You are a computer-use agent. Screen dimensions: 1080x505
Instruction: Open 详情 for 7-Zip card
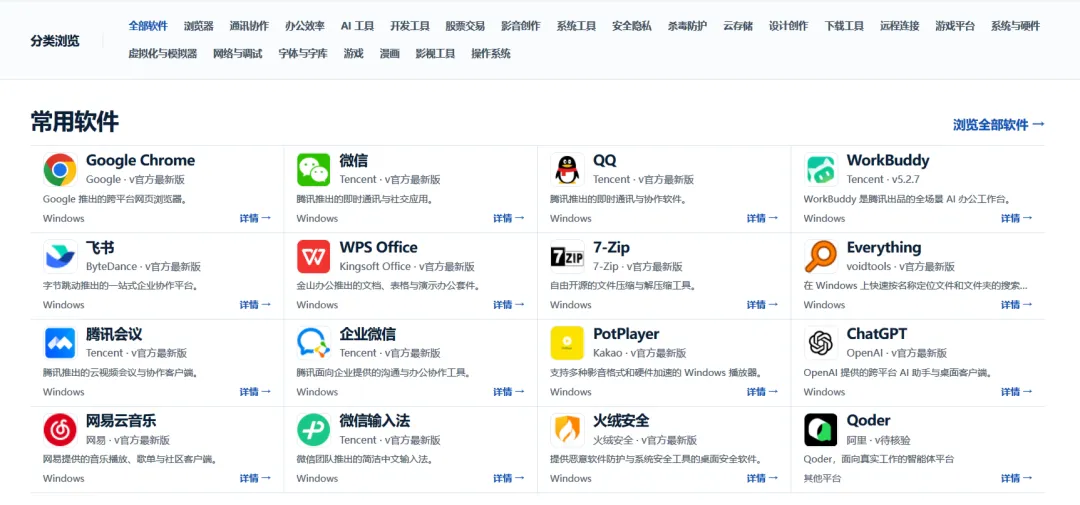(x=762, y=305)
